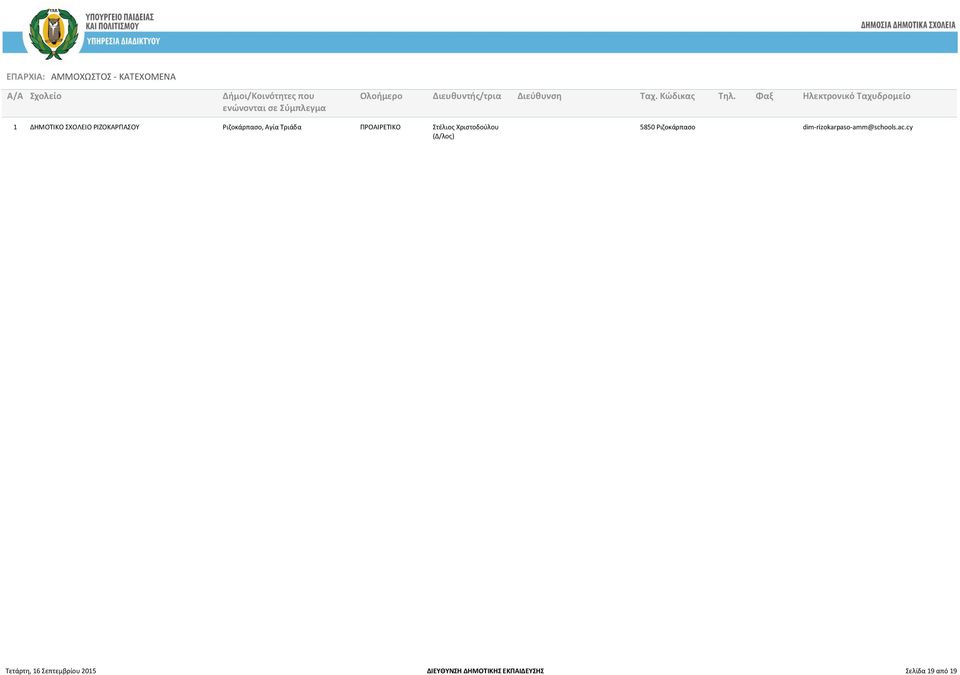Image resolution: width=960 pixels, height=675 pixels.
Task: Click the Σελίδα 19 από 19 page indicator
Action: pos(930,671)
